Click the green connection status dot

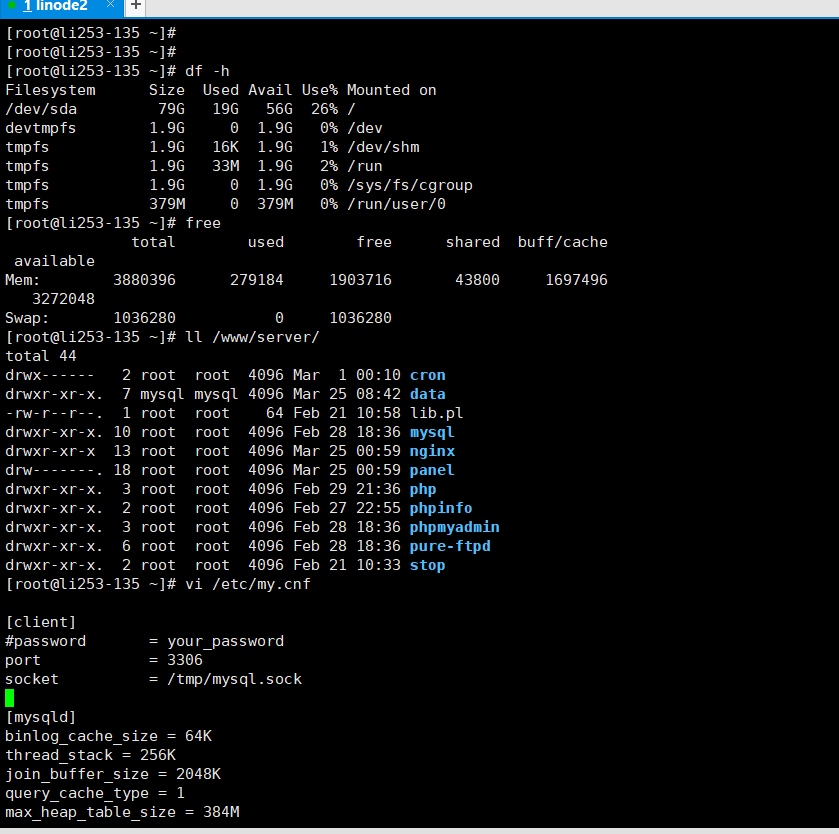click(11, 6)
